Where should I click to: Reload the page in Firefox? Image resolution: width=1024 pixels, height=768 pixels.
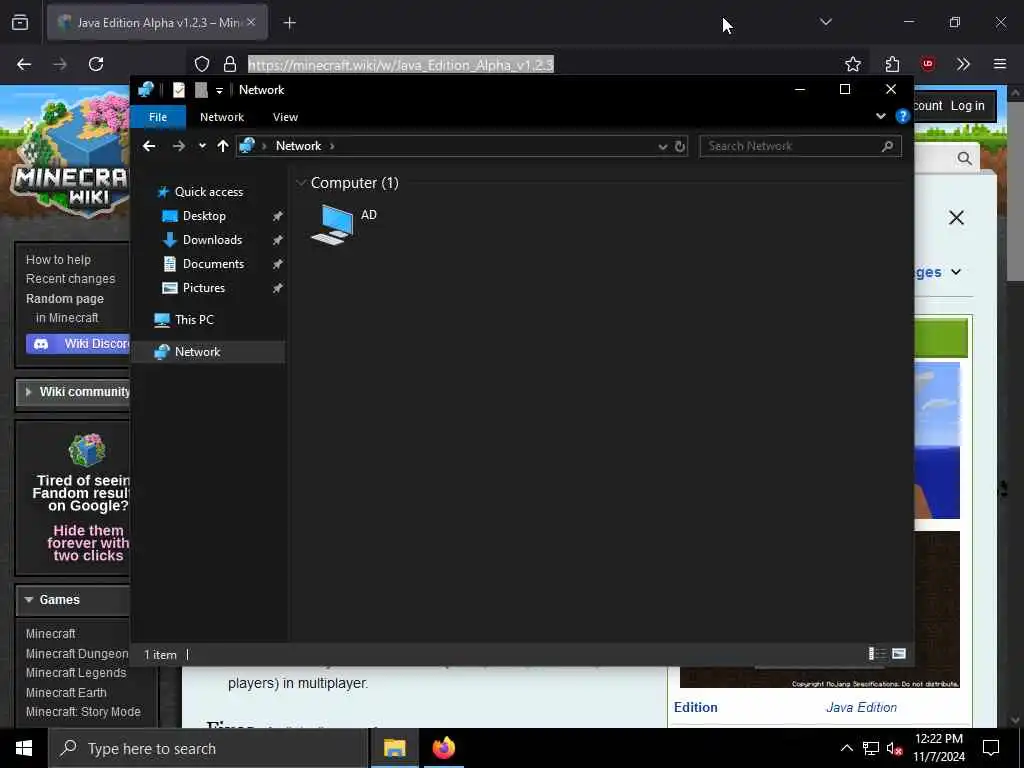click(x=96, y=64)
